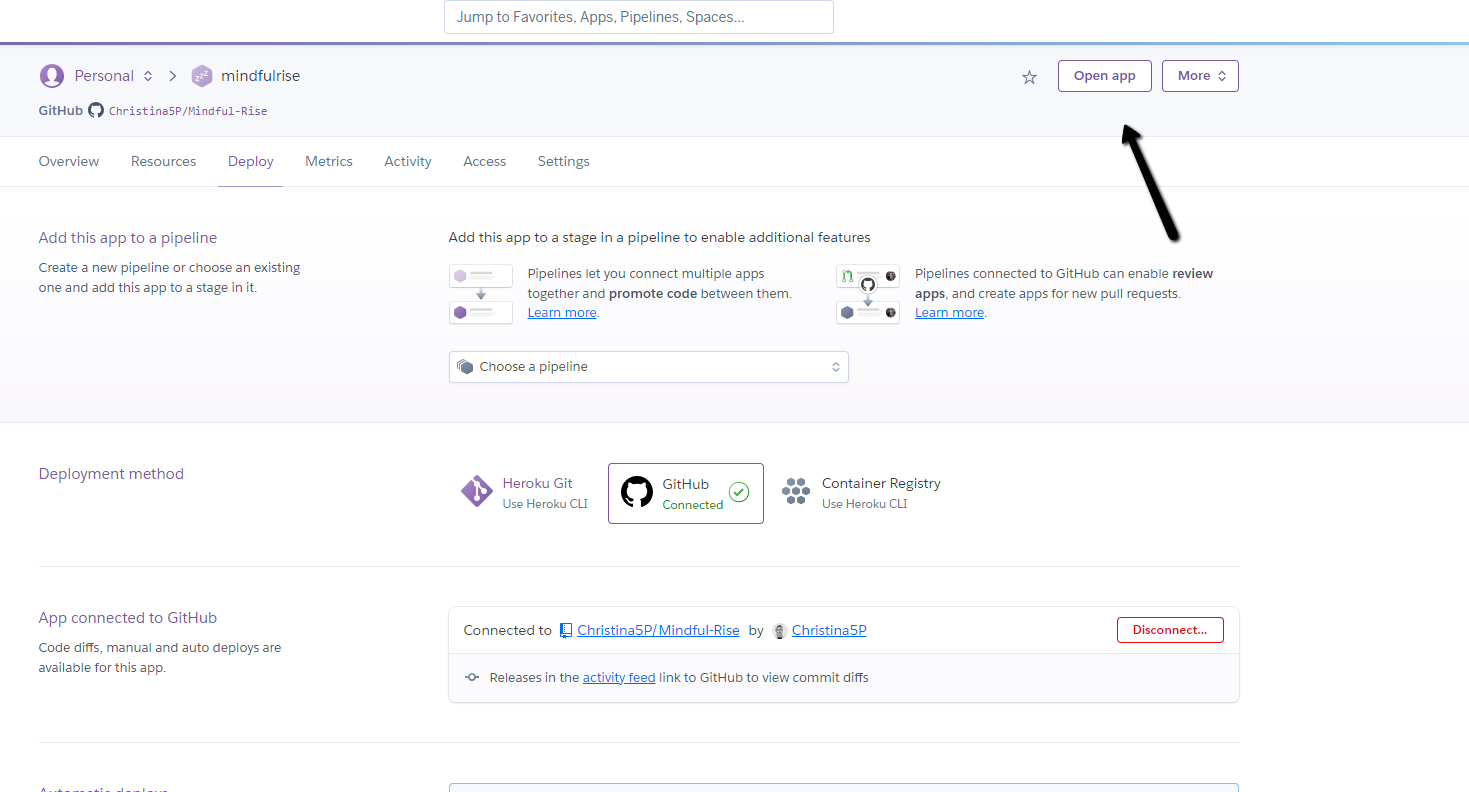Select Heroku Git deployment method
The image size is (1469, 792).
(x=524, y=493)
